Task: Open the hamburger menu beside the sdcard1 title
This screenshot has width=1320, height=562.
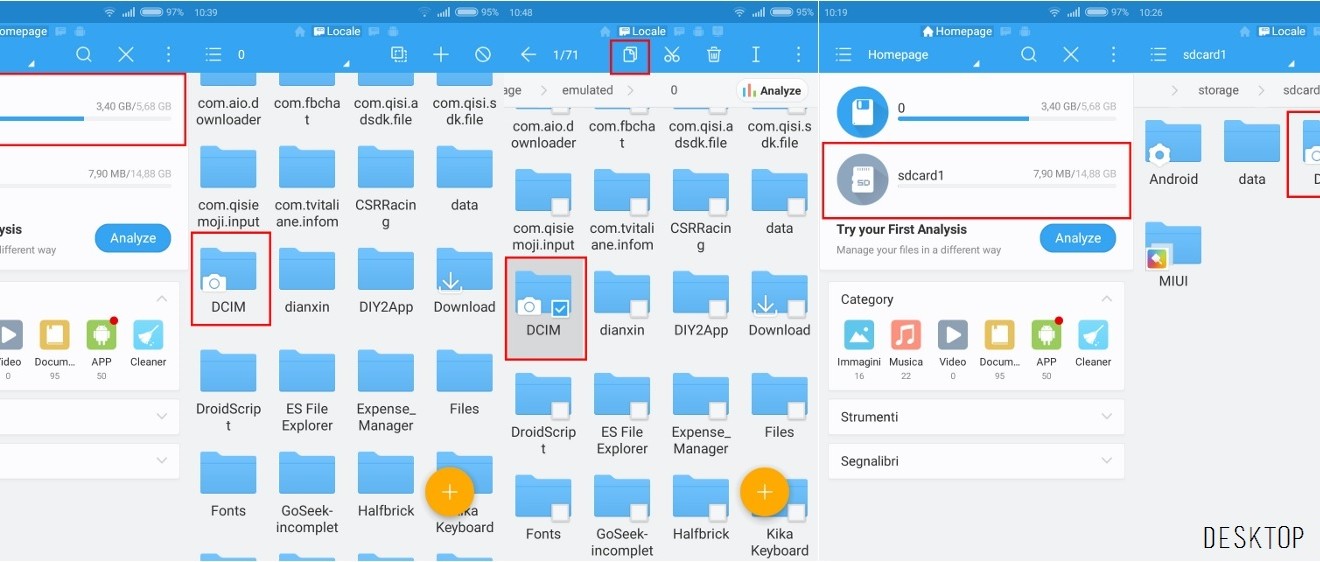Action: point(1158,55)
